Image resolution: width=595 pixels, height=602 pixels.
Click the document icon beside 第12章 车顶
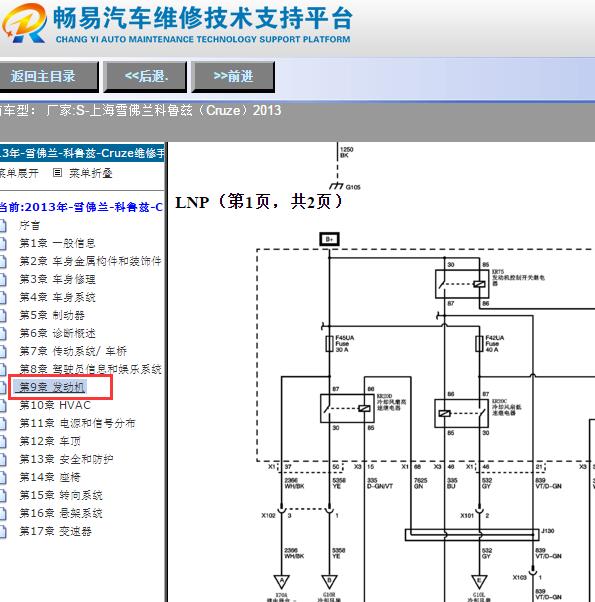coord(3,442)
